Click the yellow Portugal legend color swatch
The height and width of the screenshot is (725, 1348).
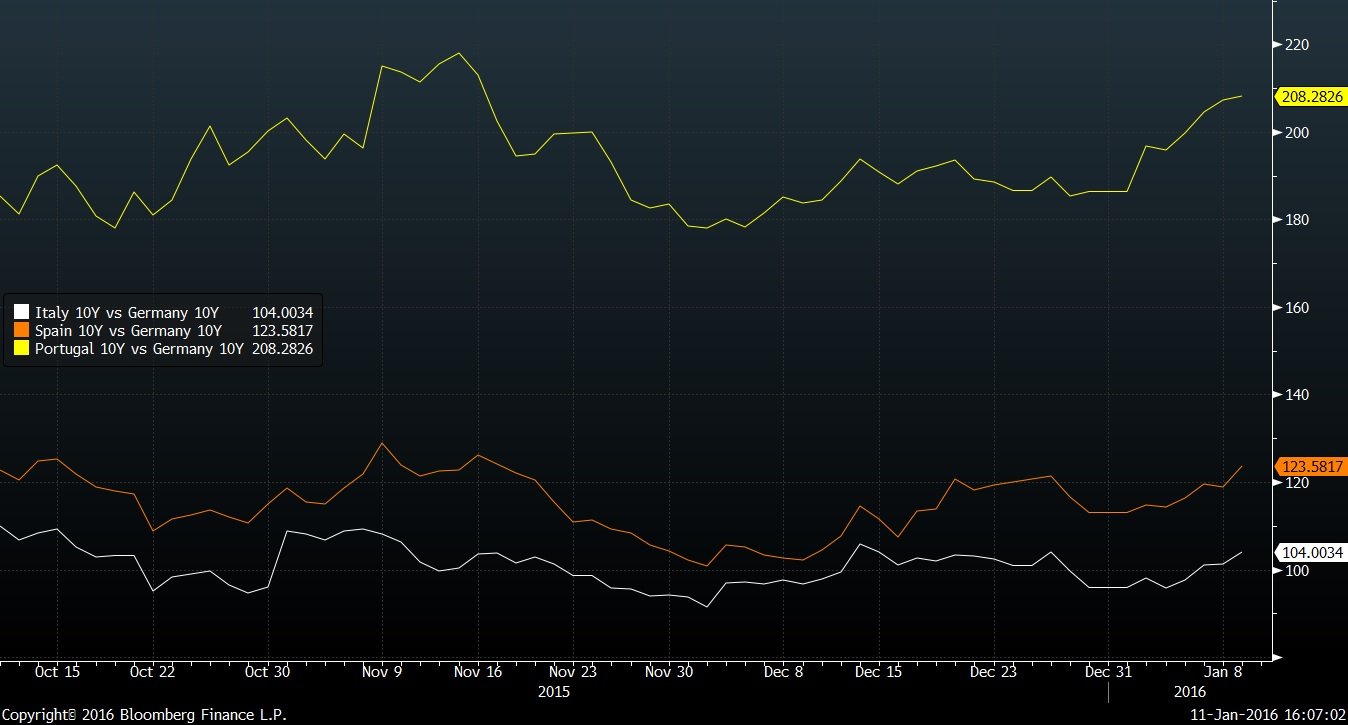click(22, 349)
